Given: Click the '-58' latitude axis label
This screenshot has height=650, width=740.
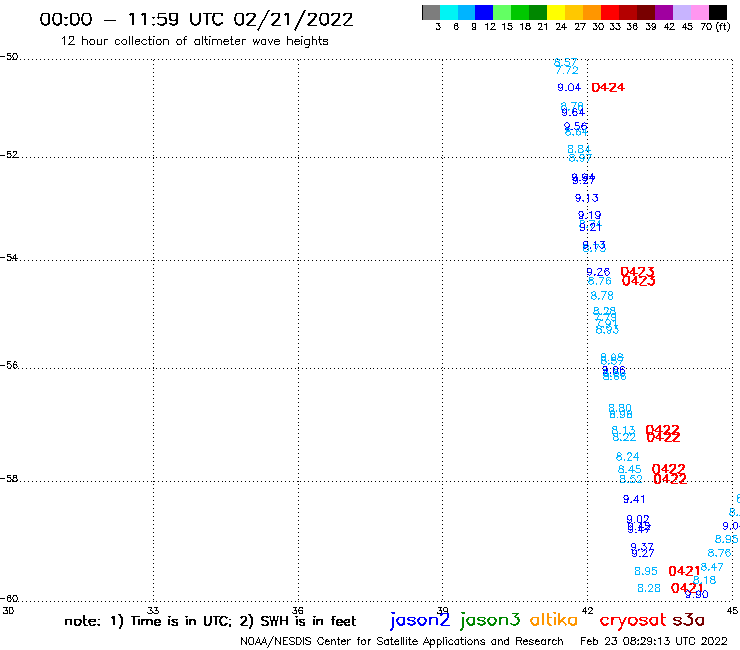Looking at the screenshot, I should coord(9,479).
